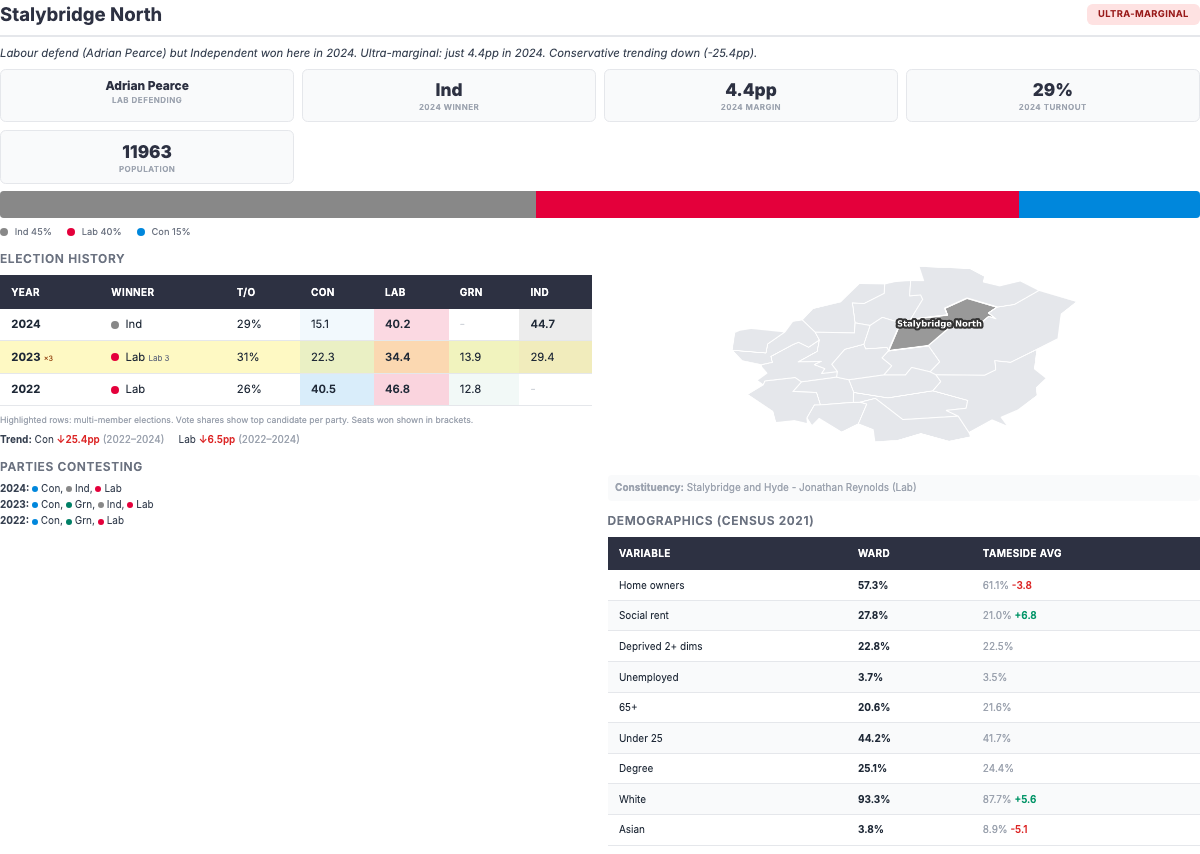
Task: Click the red Lab dot beside the 2023 winner
Action: click(x=117, y=357)
